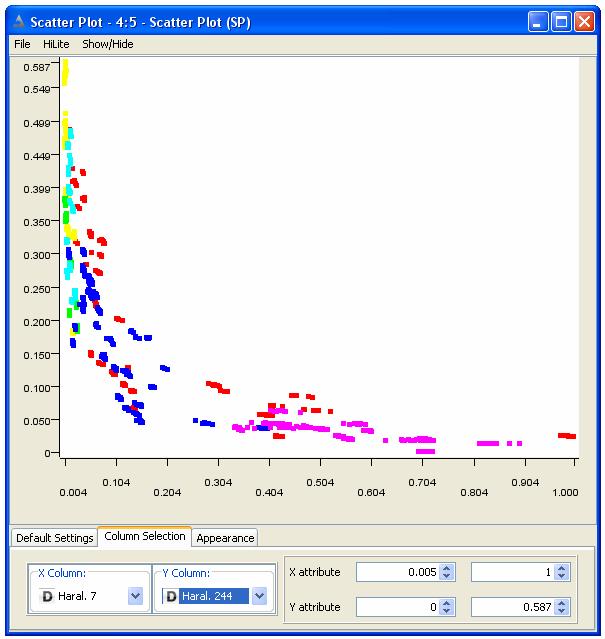Open the HiLite menu

tap(55, 45)
